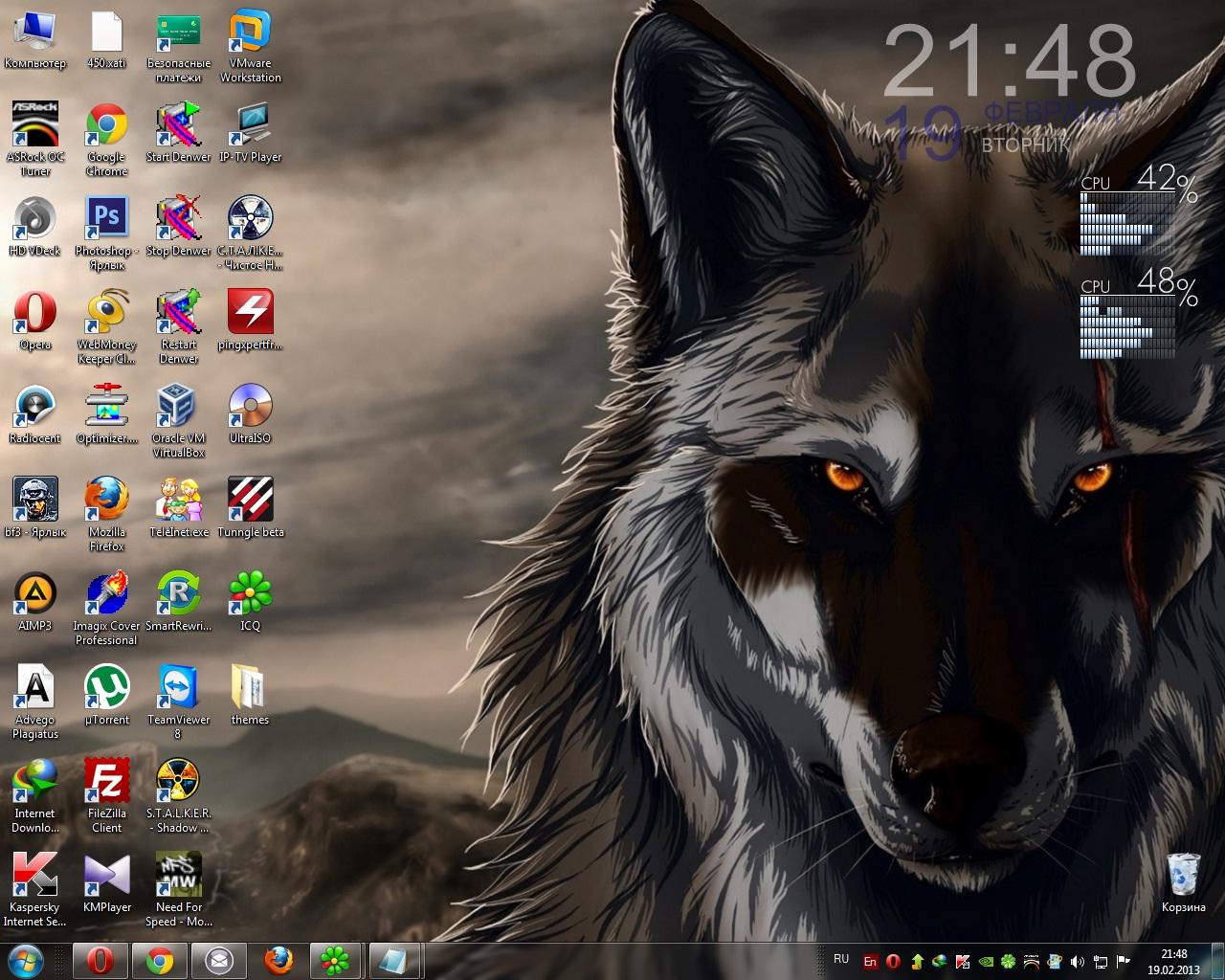Open the Start Denwer shortcut
1225x980 pixels.
point(178,125)
